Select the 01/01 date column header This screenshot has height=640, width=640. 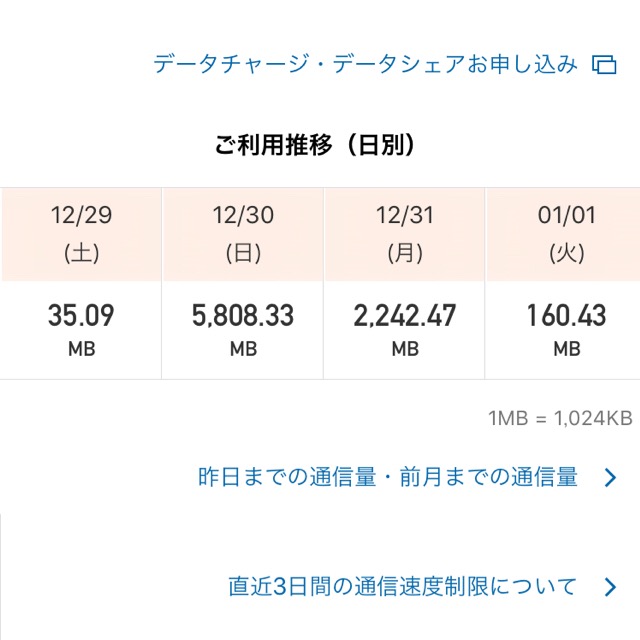pos(566,215)
